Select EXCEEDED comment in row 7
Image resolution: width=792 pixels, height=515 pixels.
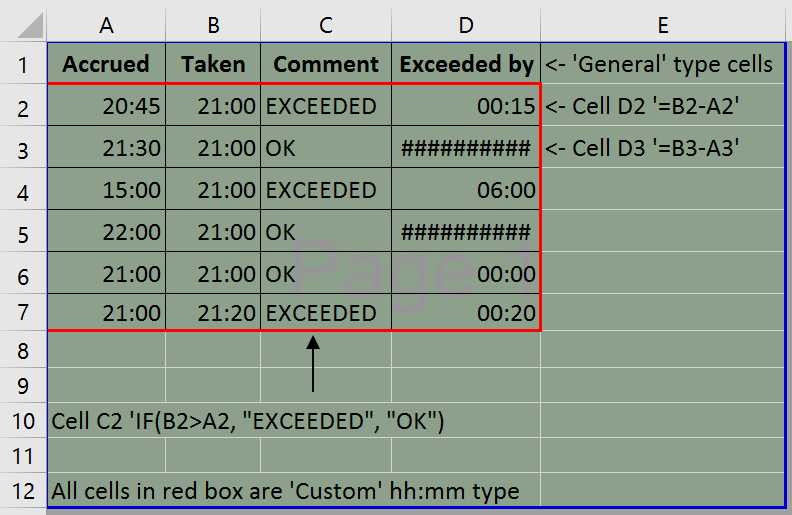point(326,312)
